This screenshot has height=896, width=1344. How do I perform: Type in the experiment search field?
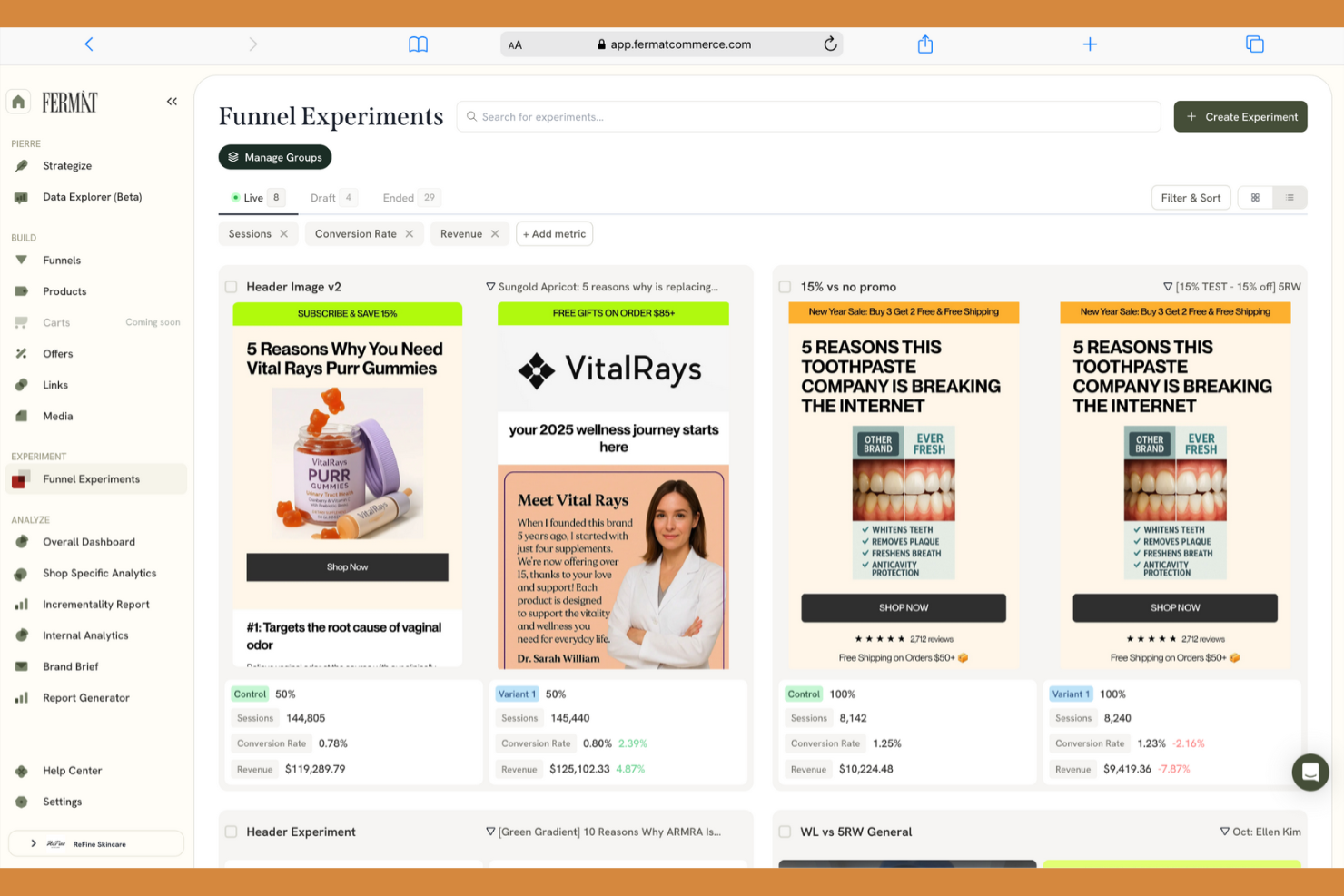click(x=808, y=116)
